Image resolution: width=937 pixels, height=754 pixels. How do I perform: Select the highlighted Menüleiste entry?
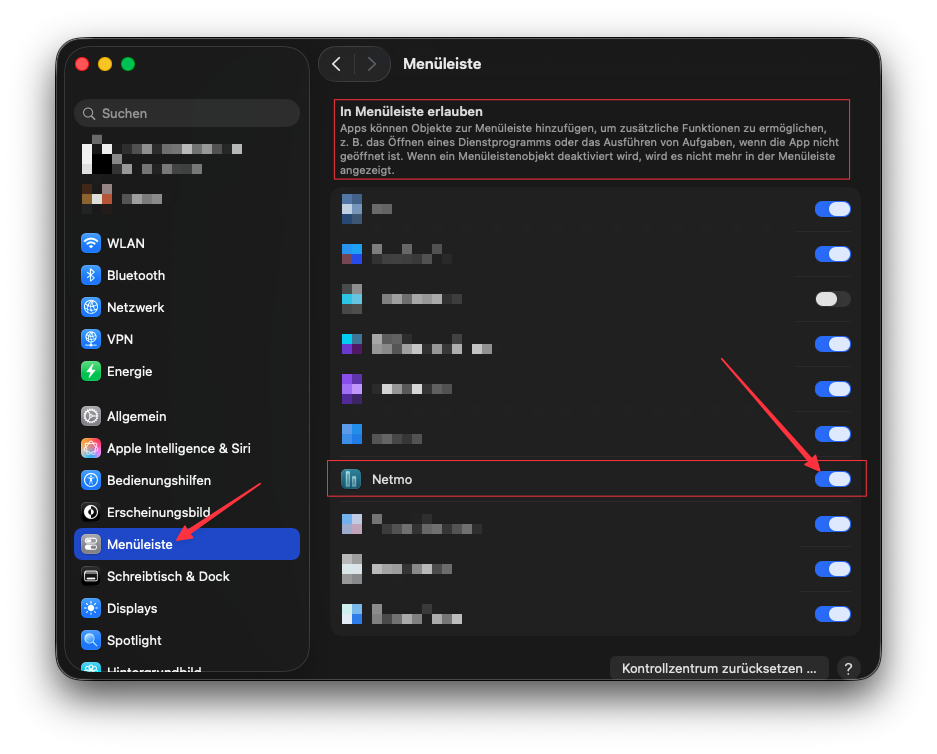(187, 544)
